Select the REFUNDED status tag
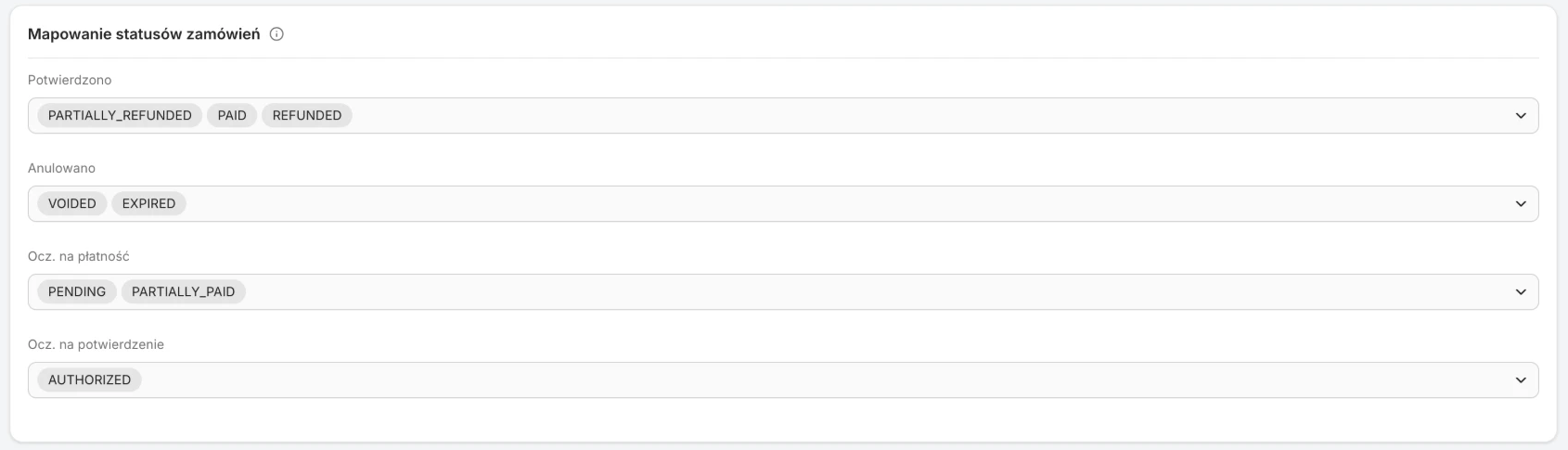The width and height of the screenshot is (1568, 450). click(307, 116)
